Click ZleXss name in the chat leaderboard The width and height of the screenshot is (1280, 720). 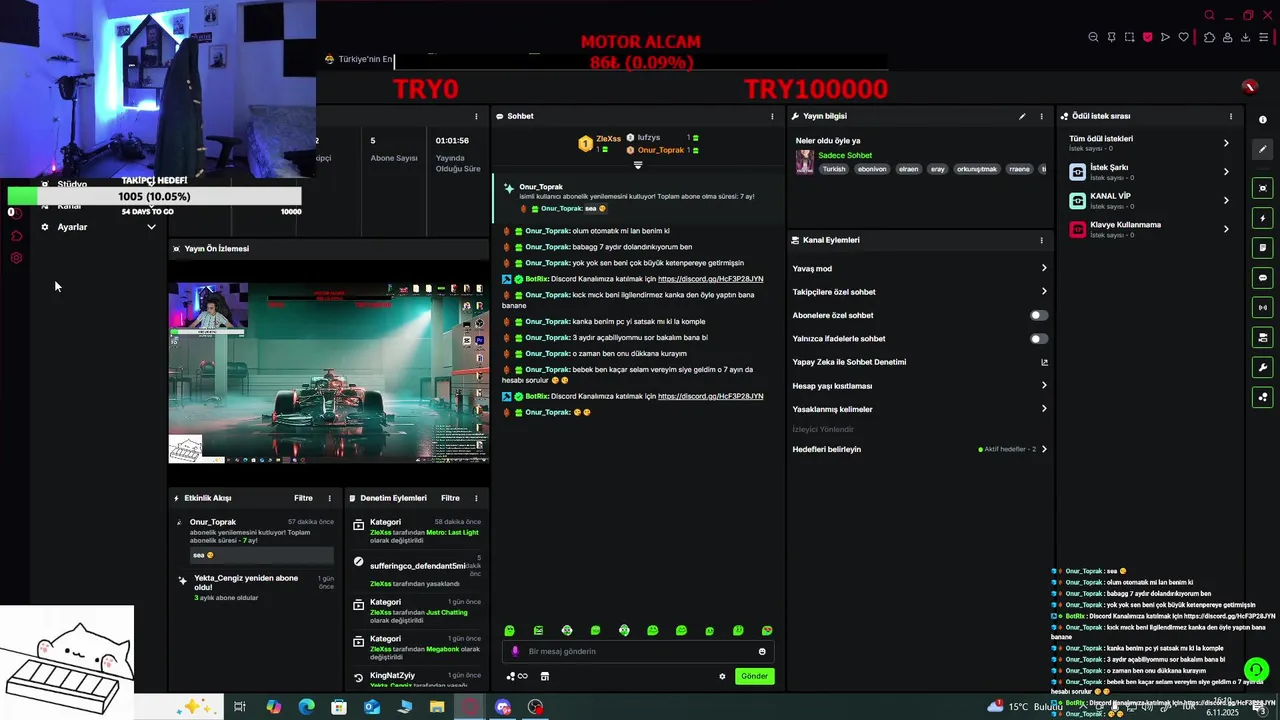(608, 139)
